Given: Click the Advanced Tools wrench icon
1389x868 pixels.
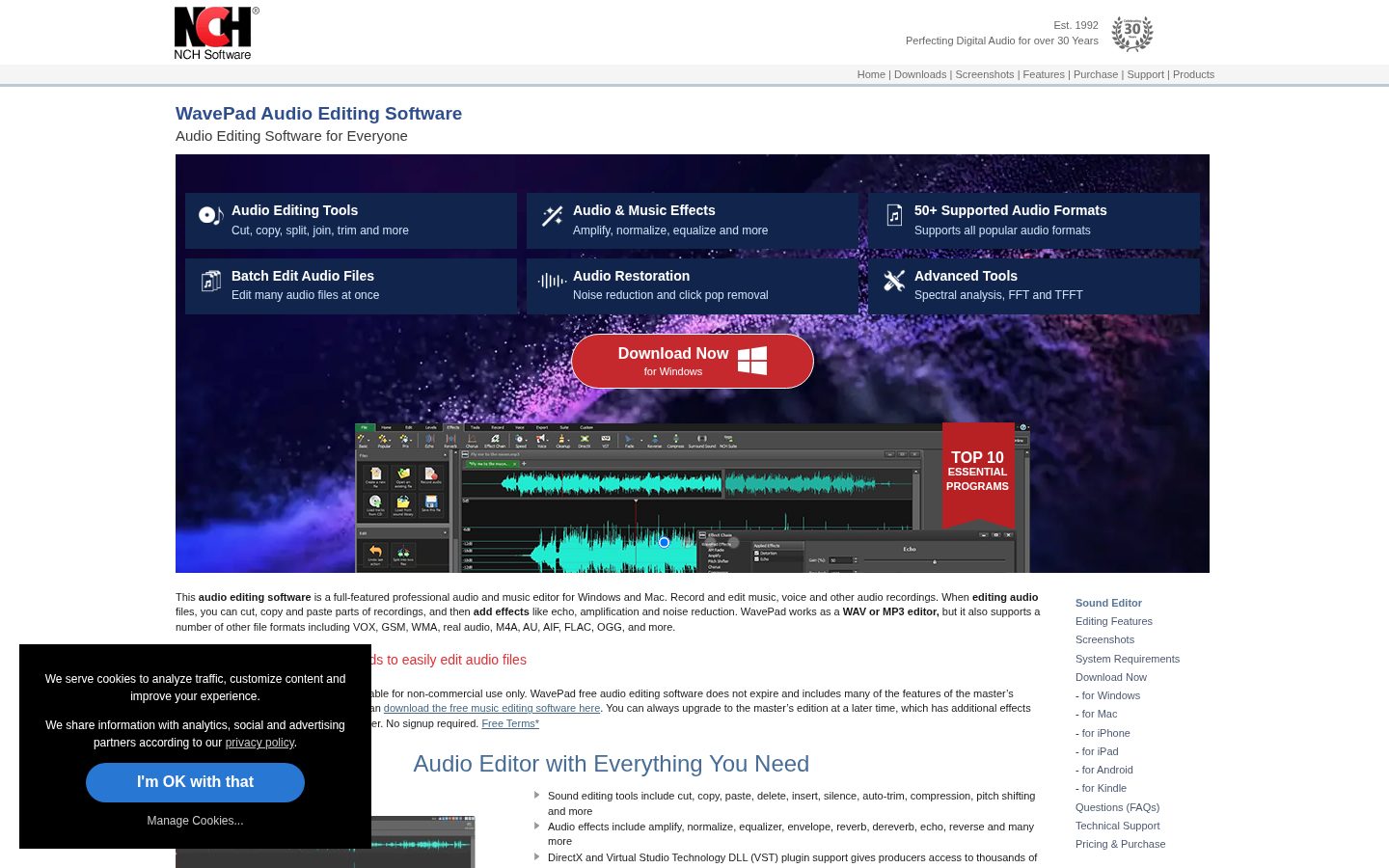Looking at the screenshot, I should (x=894, y=281).
